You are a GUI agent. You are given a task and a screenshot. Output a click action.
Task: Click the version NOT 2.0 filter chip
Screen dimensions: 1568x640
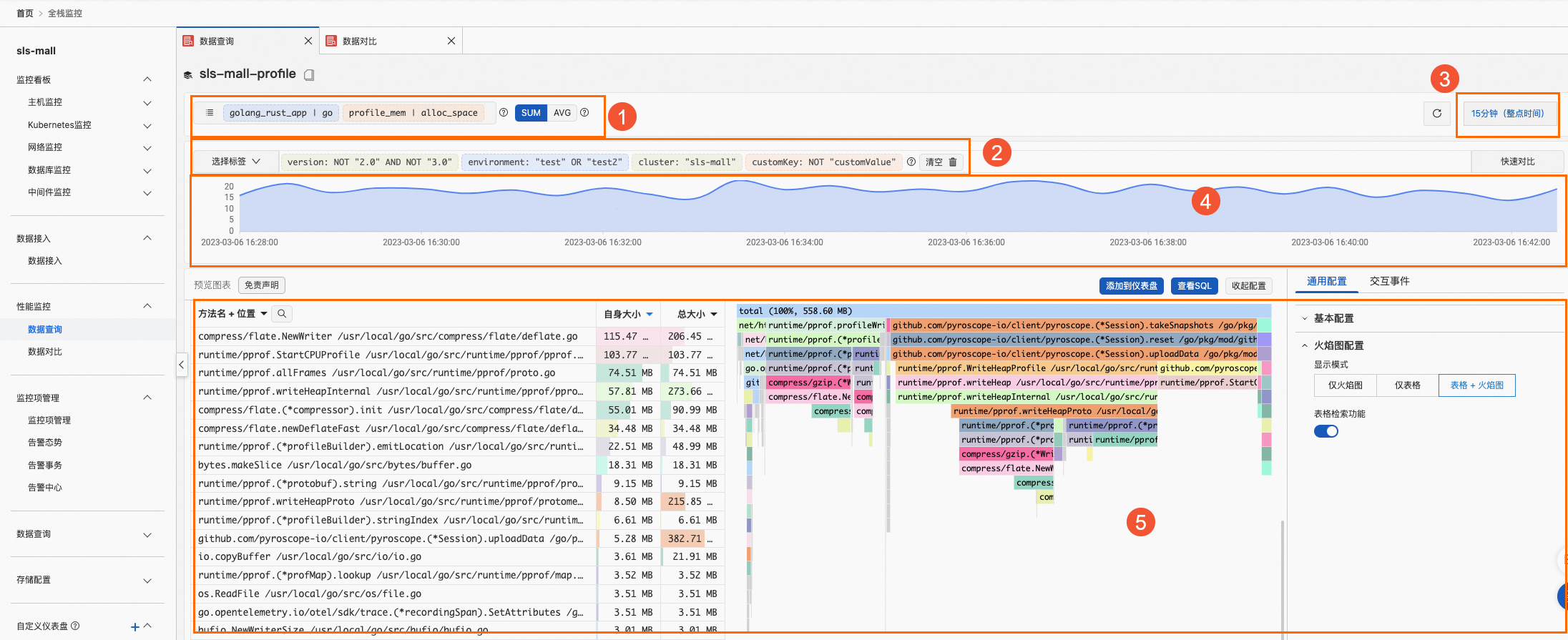point(369,162)
